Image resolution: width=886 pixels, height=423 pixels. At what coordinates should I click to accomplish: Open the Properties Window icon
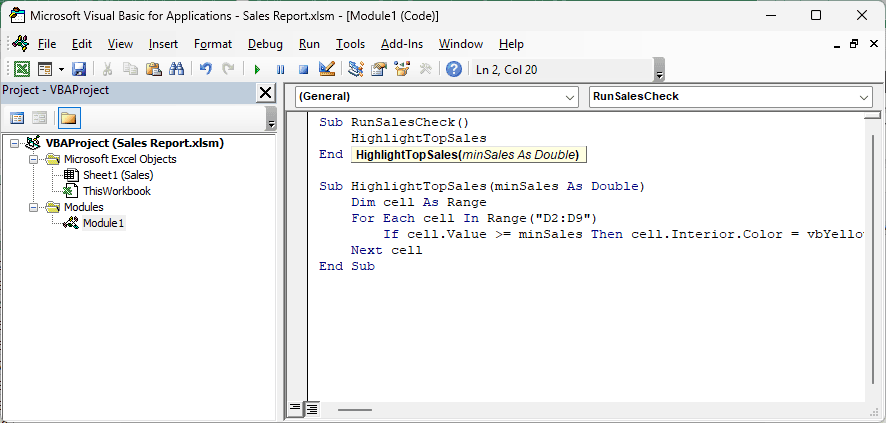pos(379,69)
